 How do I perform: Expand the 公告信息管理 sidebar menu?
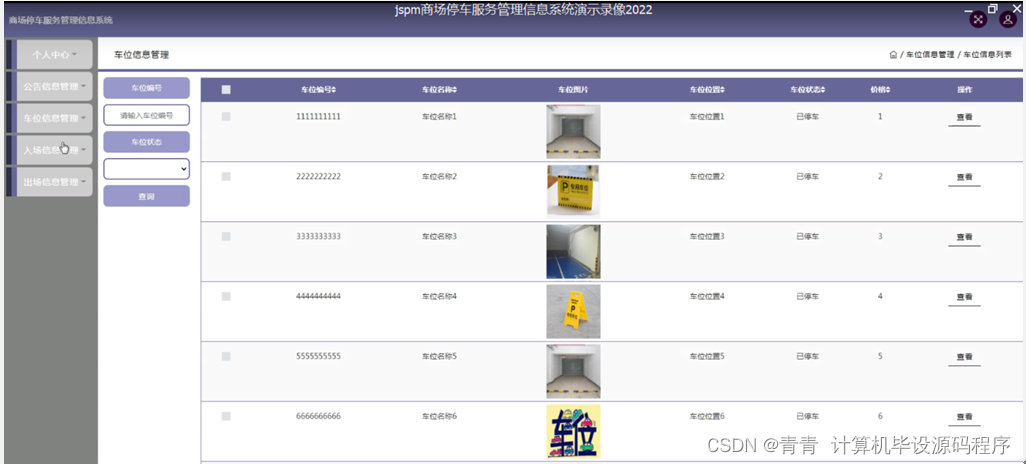[54, 86]
